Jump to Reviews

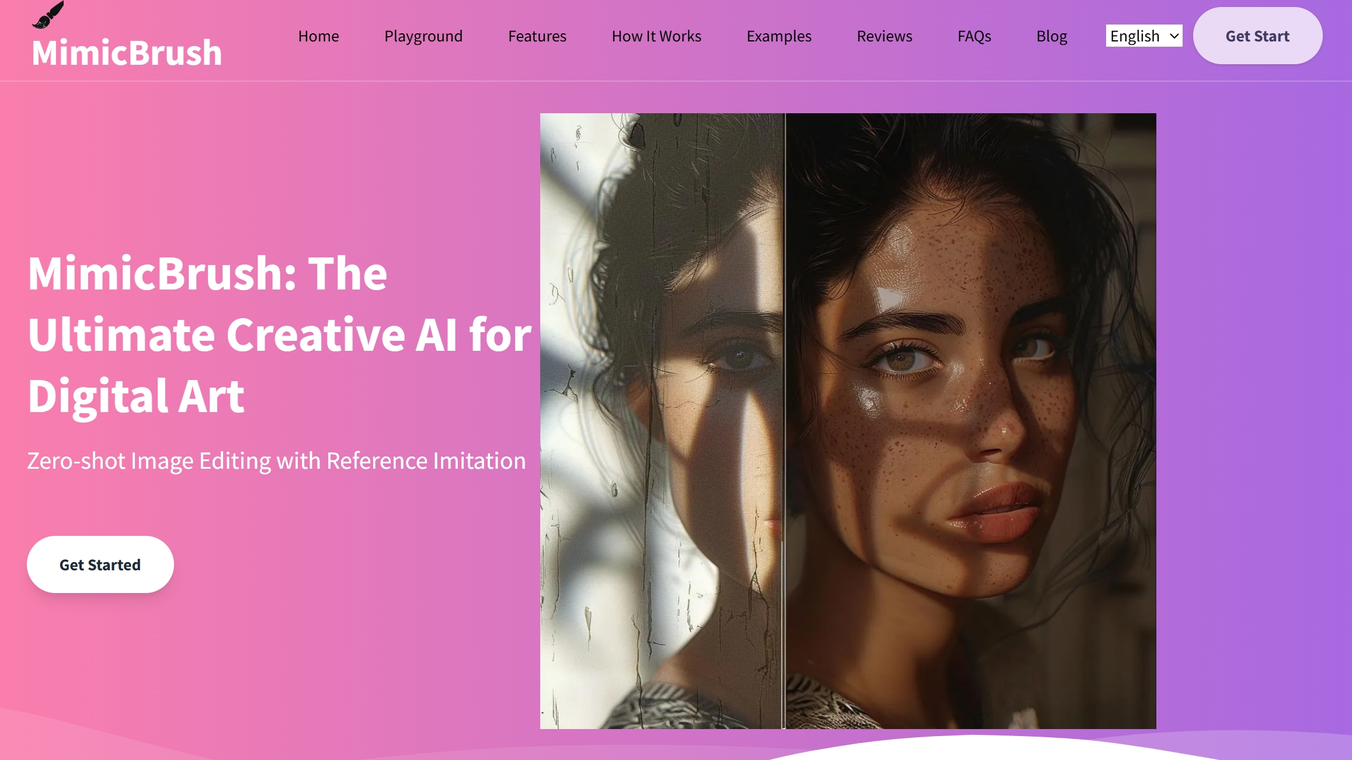point(884,36)
